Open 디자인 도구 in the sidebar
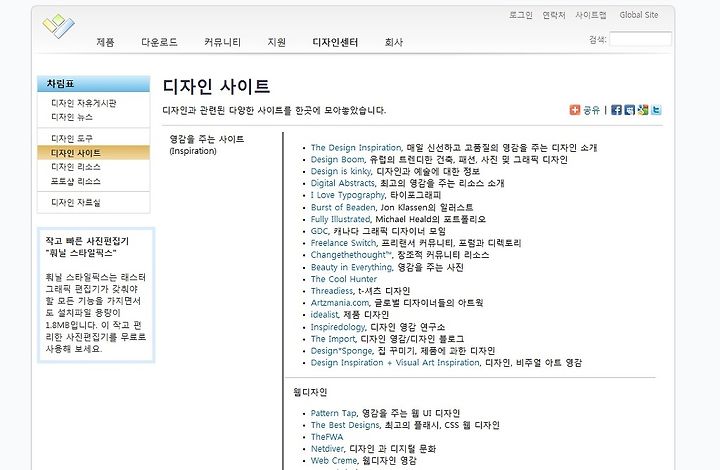 click(x=72, y=138)
